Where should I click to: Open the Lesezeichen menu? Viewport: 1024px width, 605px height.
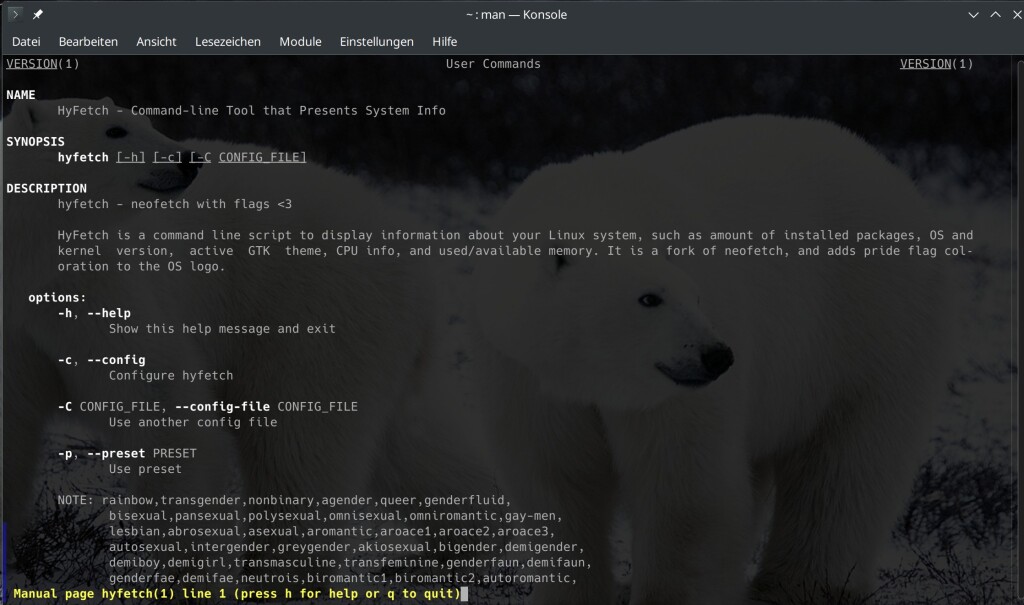(x=228, y=42)
